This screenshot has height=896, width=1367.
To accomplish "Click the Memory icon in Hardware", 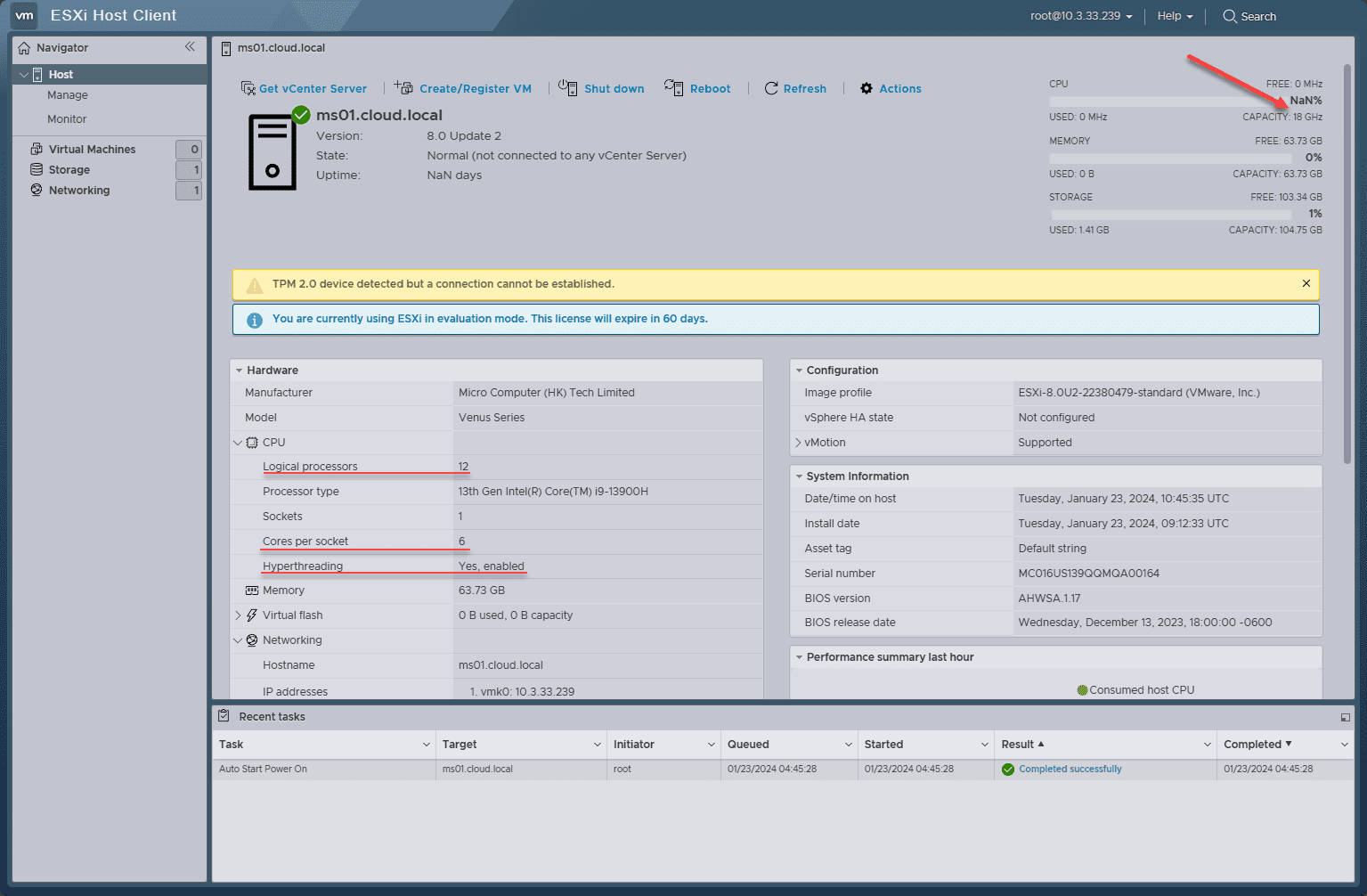I will [252, 591].
